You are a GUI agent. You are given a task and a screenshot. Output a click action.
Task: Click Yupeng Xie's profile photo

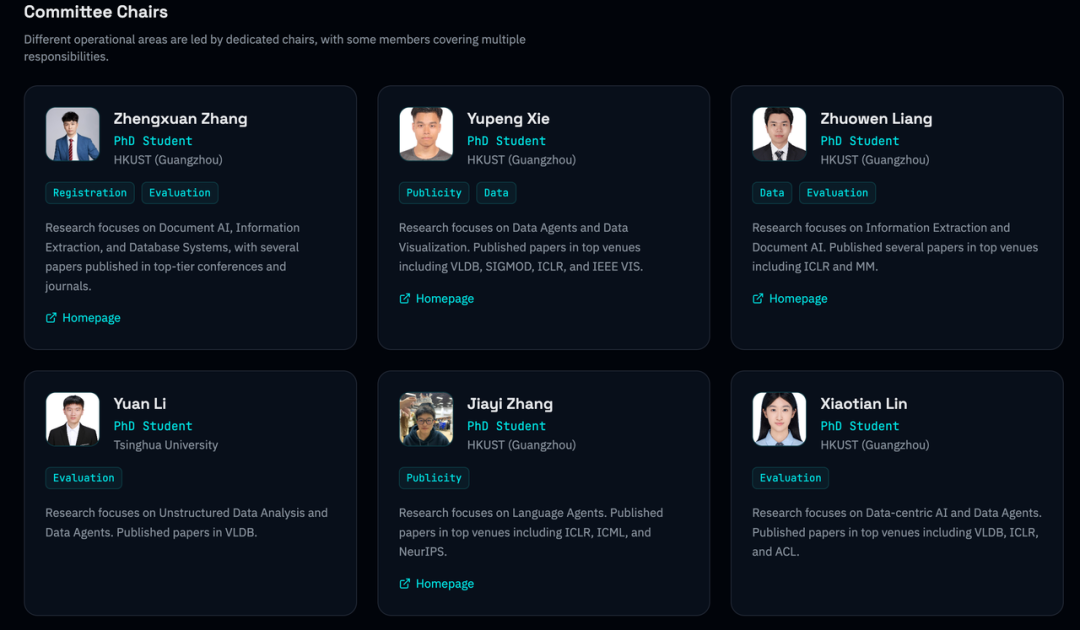(426, 134)
